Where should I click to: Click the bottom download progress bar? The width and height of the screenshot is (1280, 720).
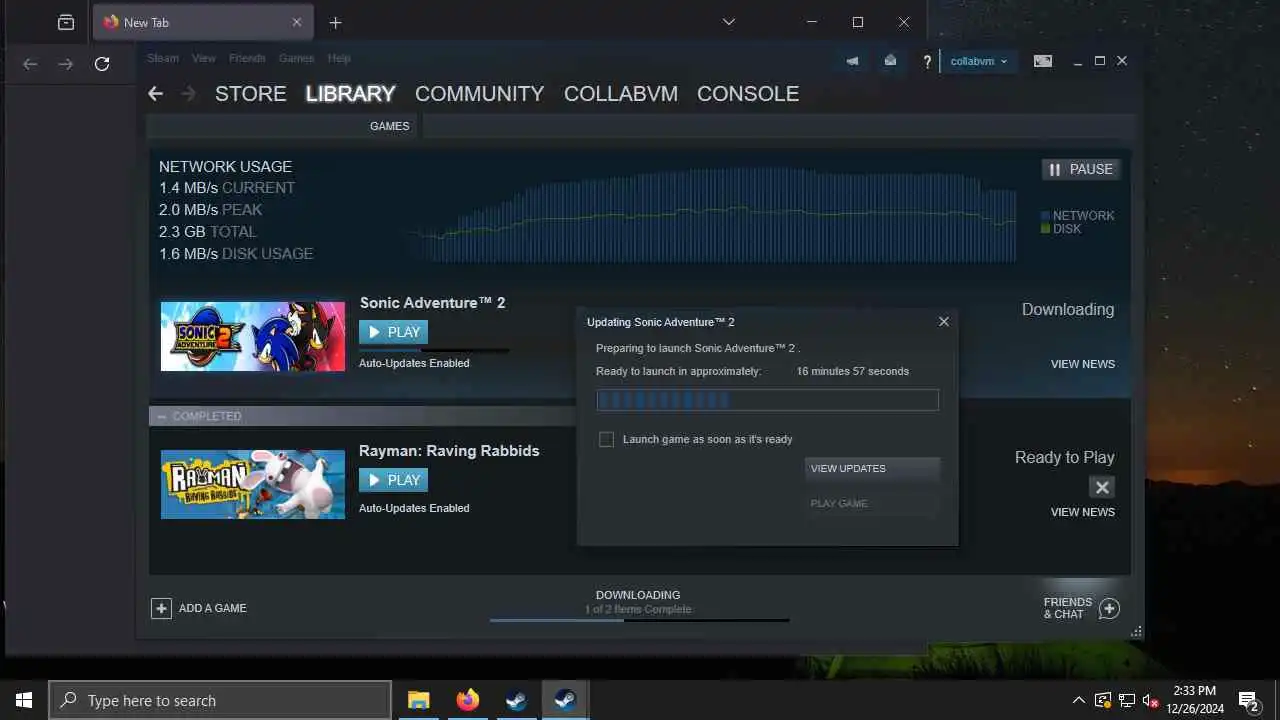639,620
